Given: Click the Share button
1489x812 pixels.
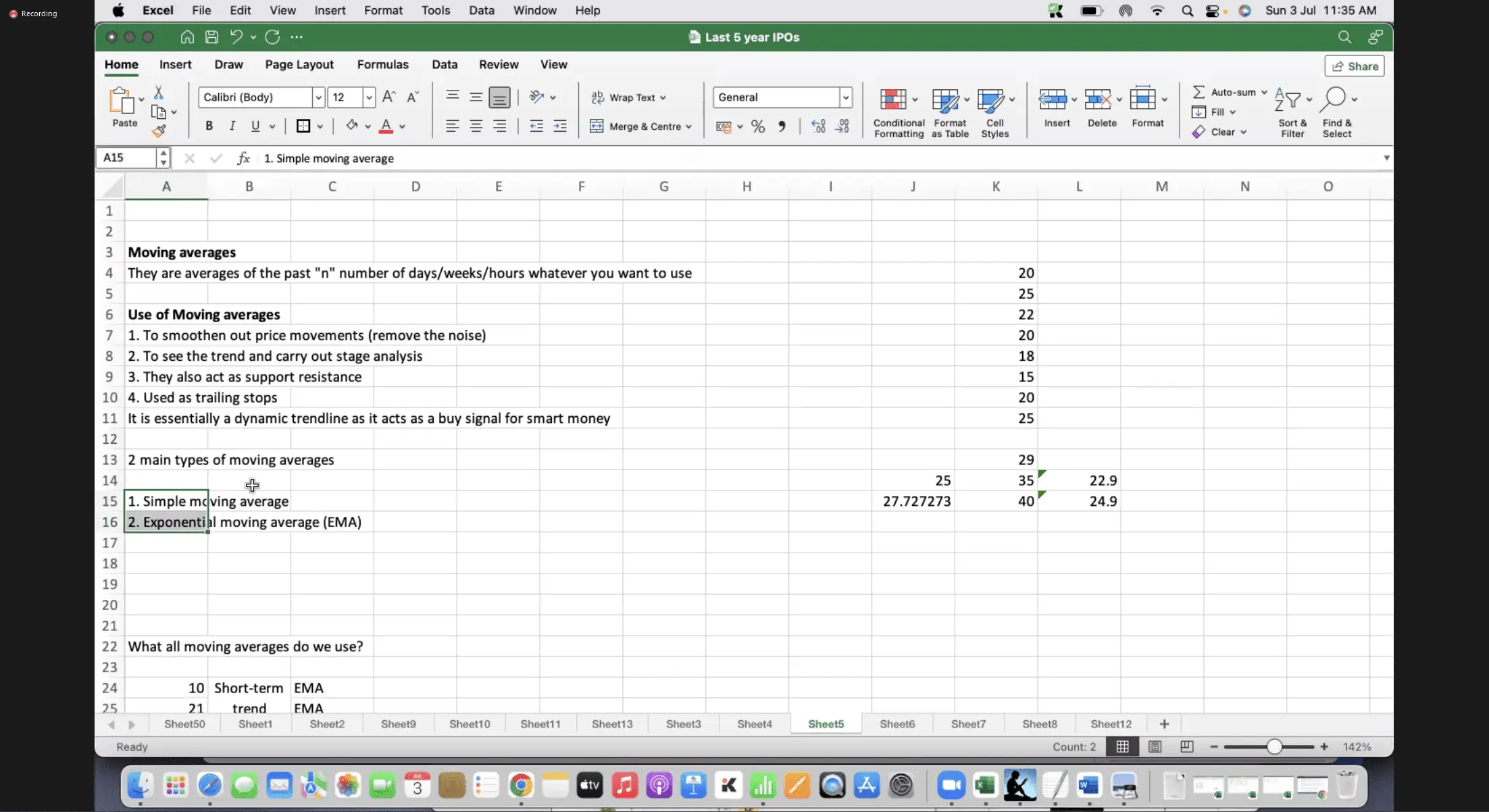Looking at the screenshot, I should click(x=1355, y=66).
